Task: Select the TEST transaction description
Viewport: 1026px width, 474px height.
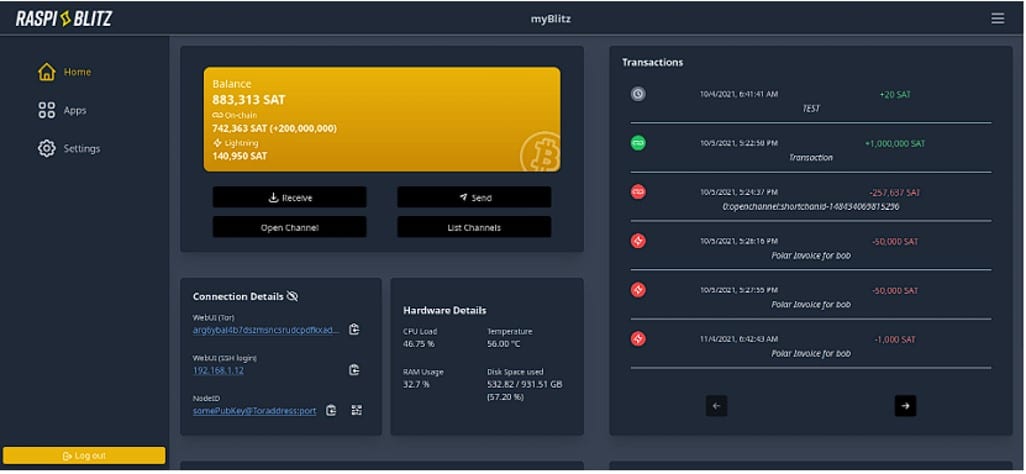Action: click(x=811, y=109)
